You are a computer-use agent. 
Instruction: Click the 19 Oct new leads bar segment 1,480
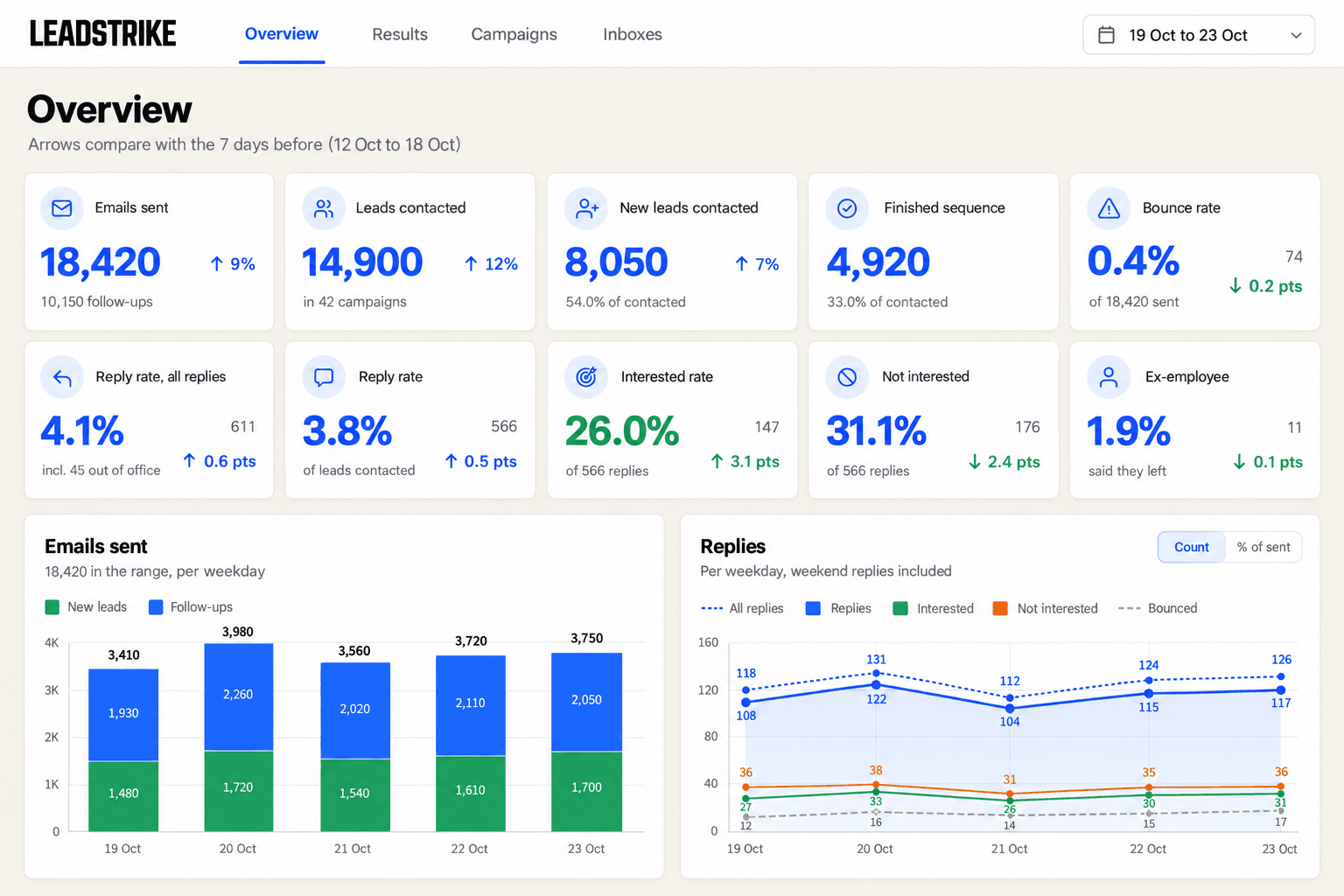click(123, 796)
